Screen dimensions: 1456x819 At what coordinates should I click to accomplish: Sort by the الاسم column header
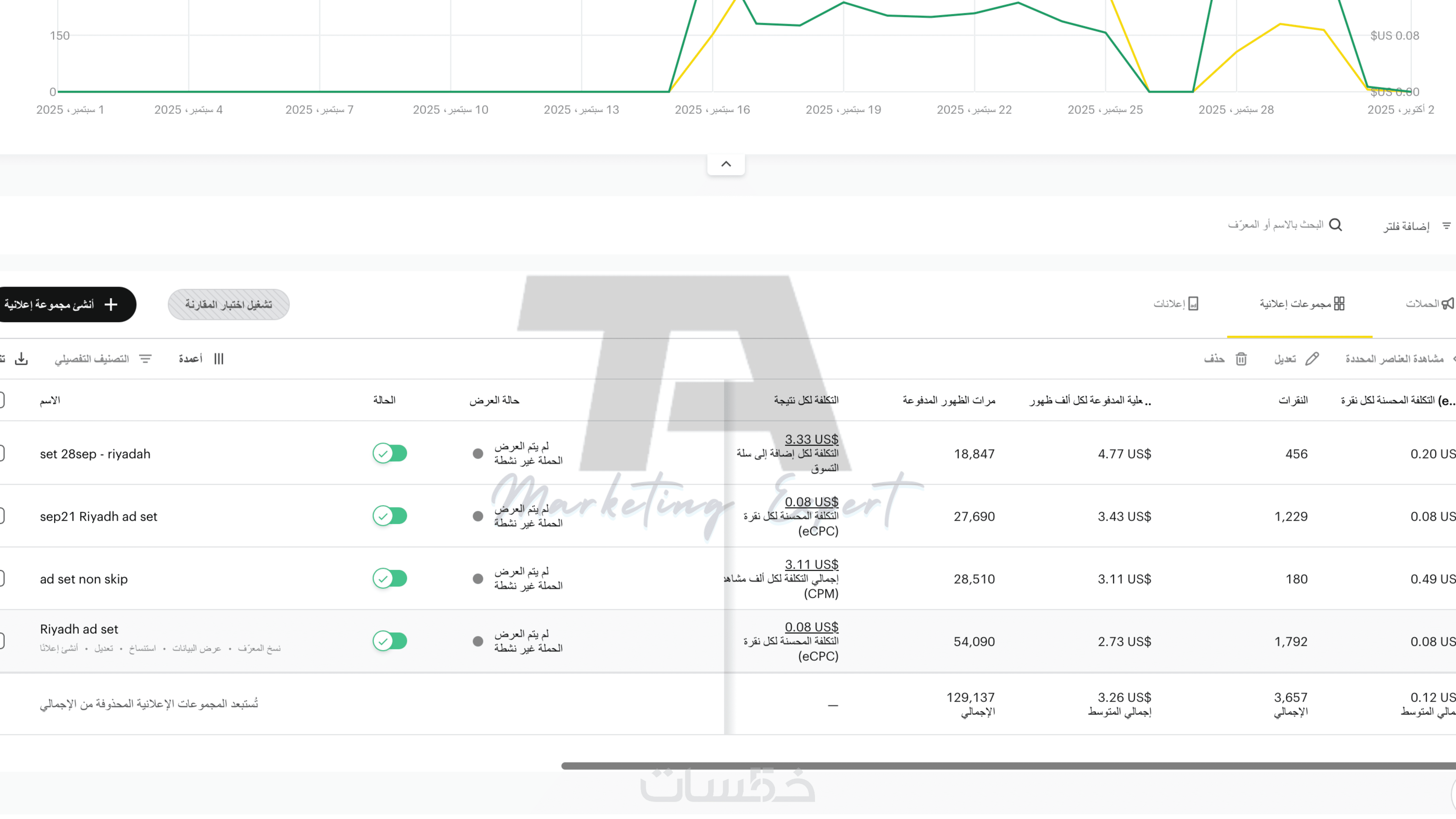[50, 400]
